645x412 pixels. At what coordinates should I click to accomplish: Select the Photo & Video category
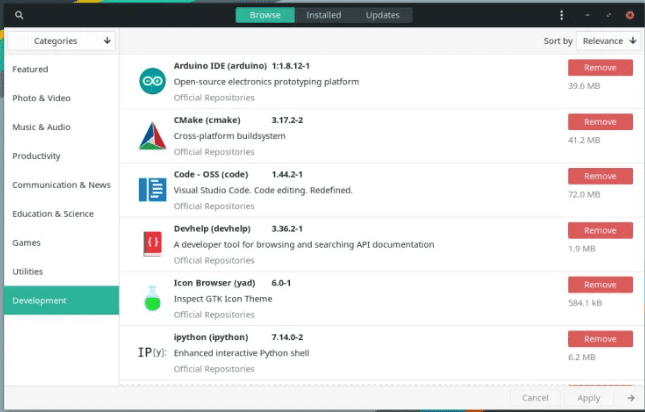pos(62,98)
